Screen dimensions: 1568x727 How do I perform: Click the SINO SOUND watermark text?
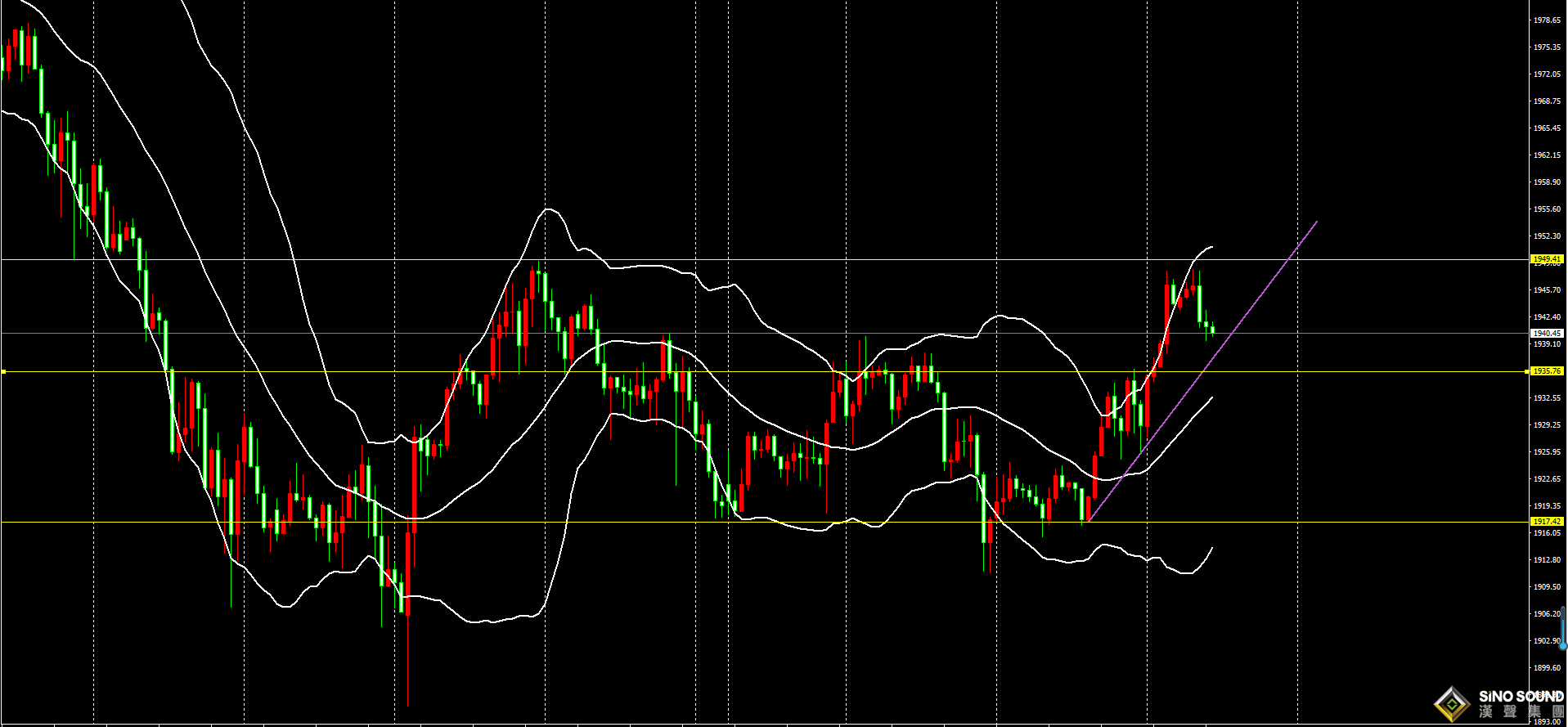pos(1521,697)
